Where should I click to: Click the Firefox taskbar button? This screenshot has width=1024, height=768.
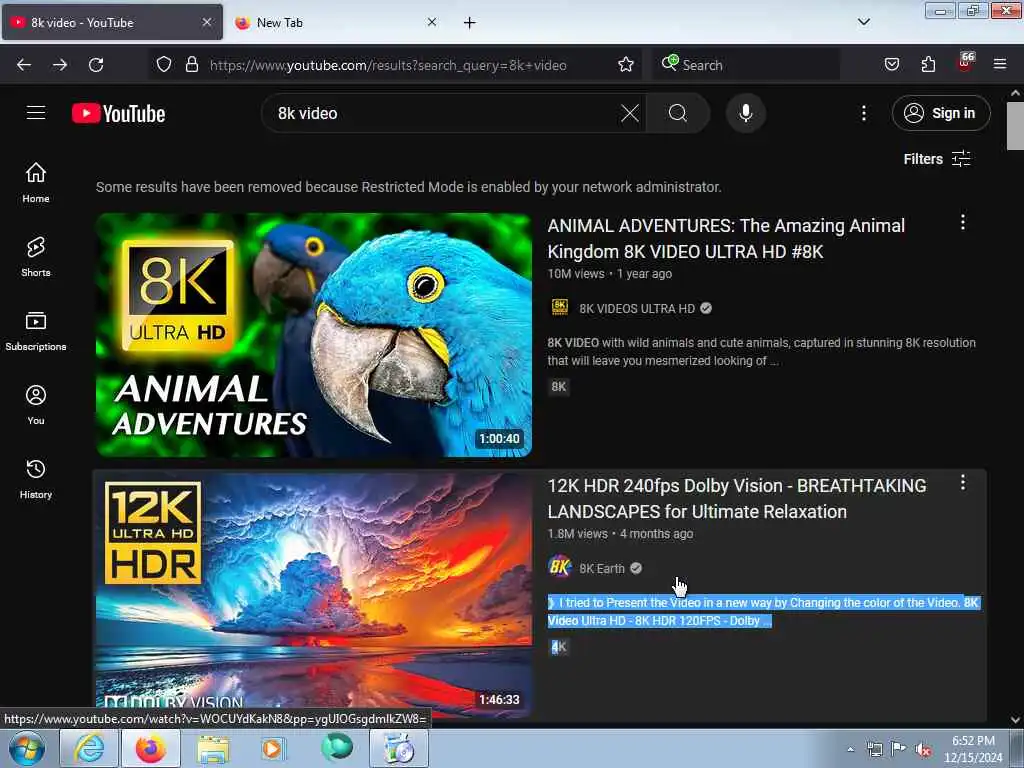[x=150, y=748]
